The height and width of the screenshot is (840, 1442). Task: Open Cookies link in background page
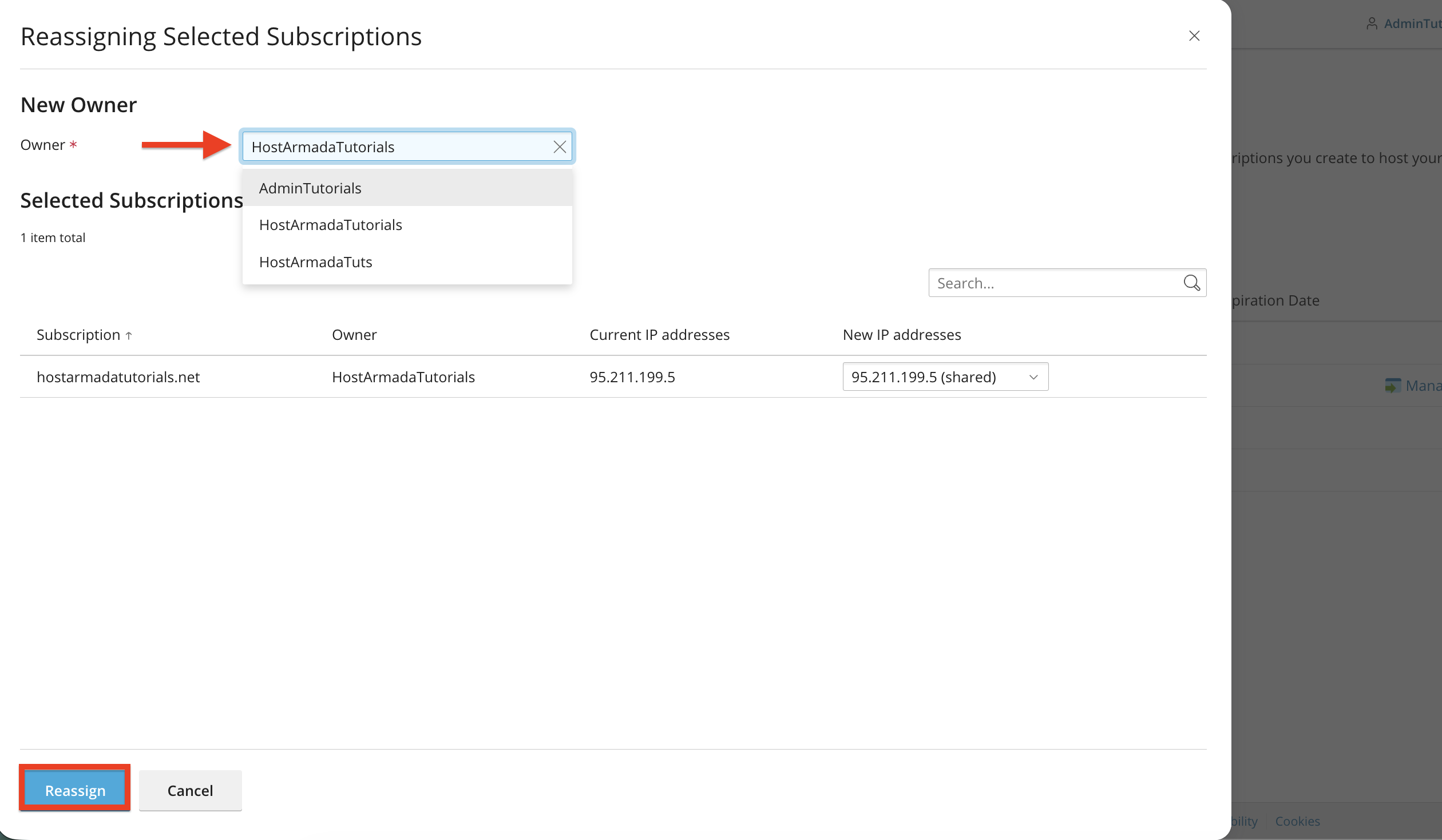coord(1297,821)
